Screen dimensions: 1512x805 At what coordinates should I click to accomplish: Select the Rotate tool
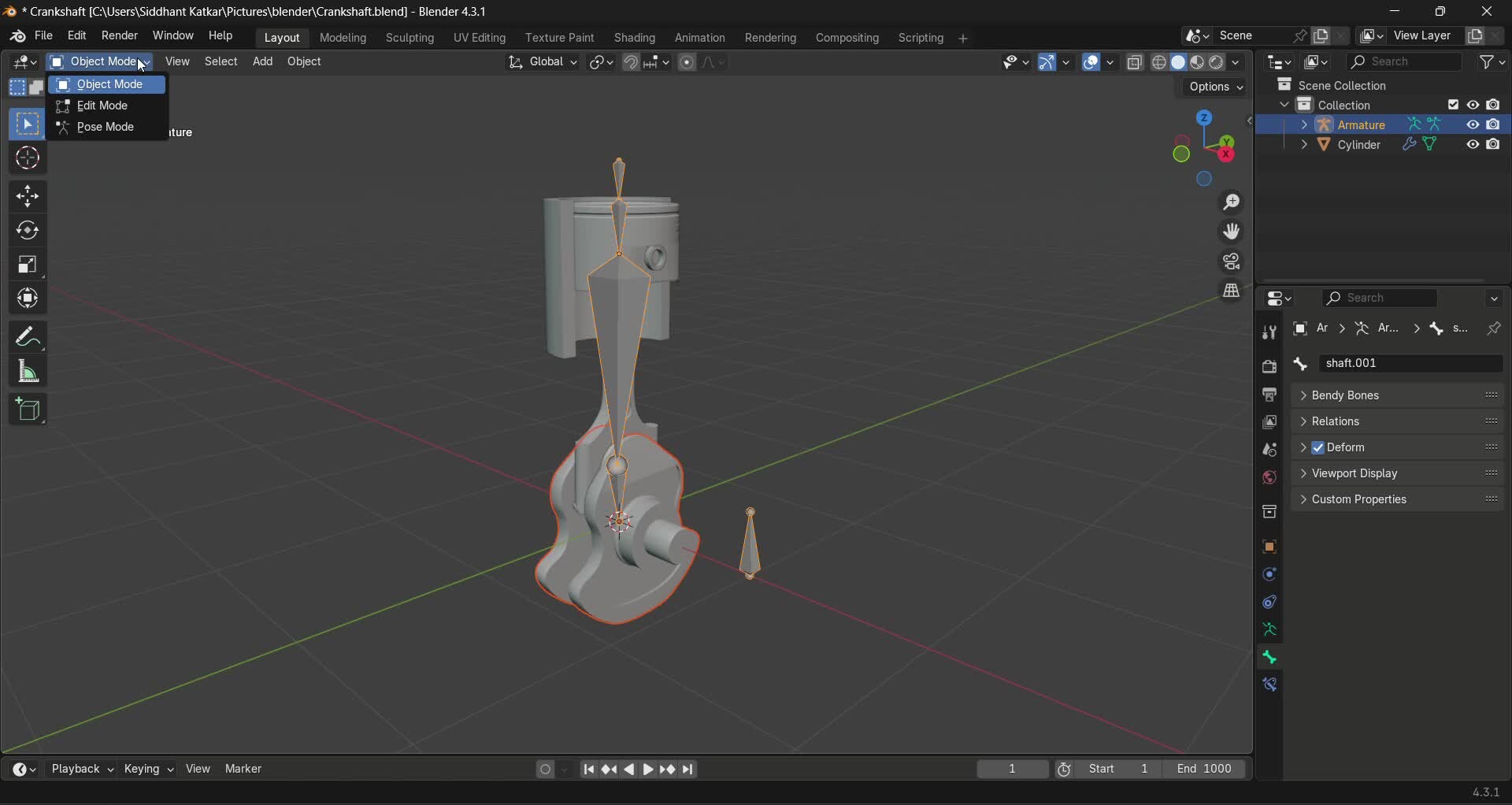click(x=28, y=231)
